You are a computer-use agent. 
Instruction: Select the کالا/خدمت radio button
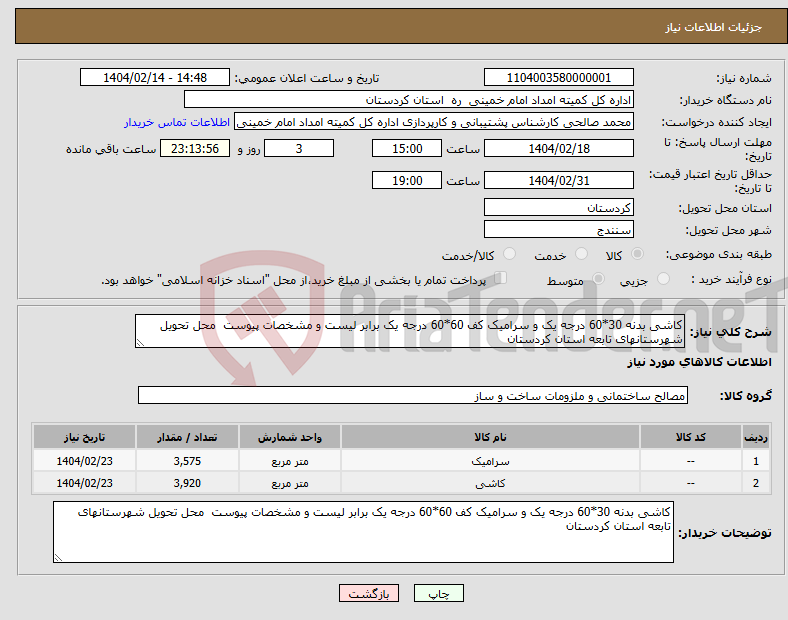510,254
